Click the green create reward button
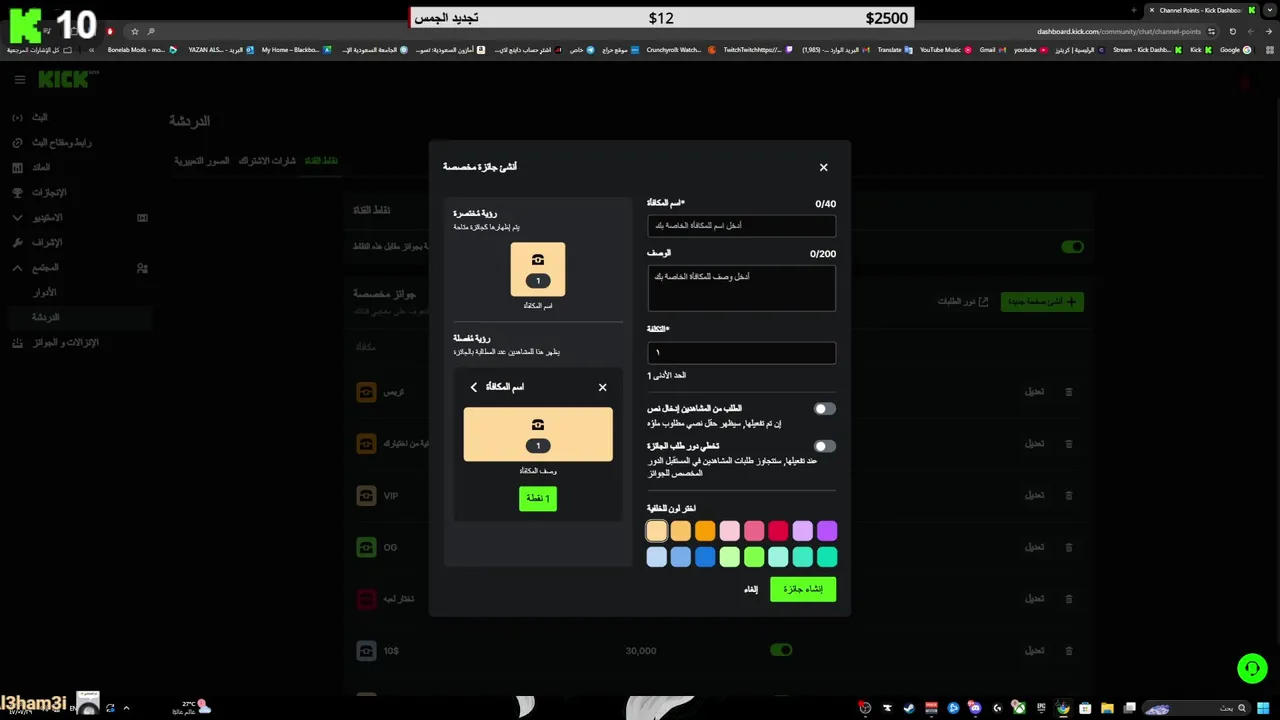 [x=803, y=589]
